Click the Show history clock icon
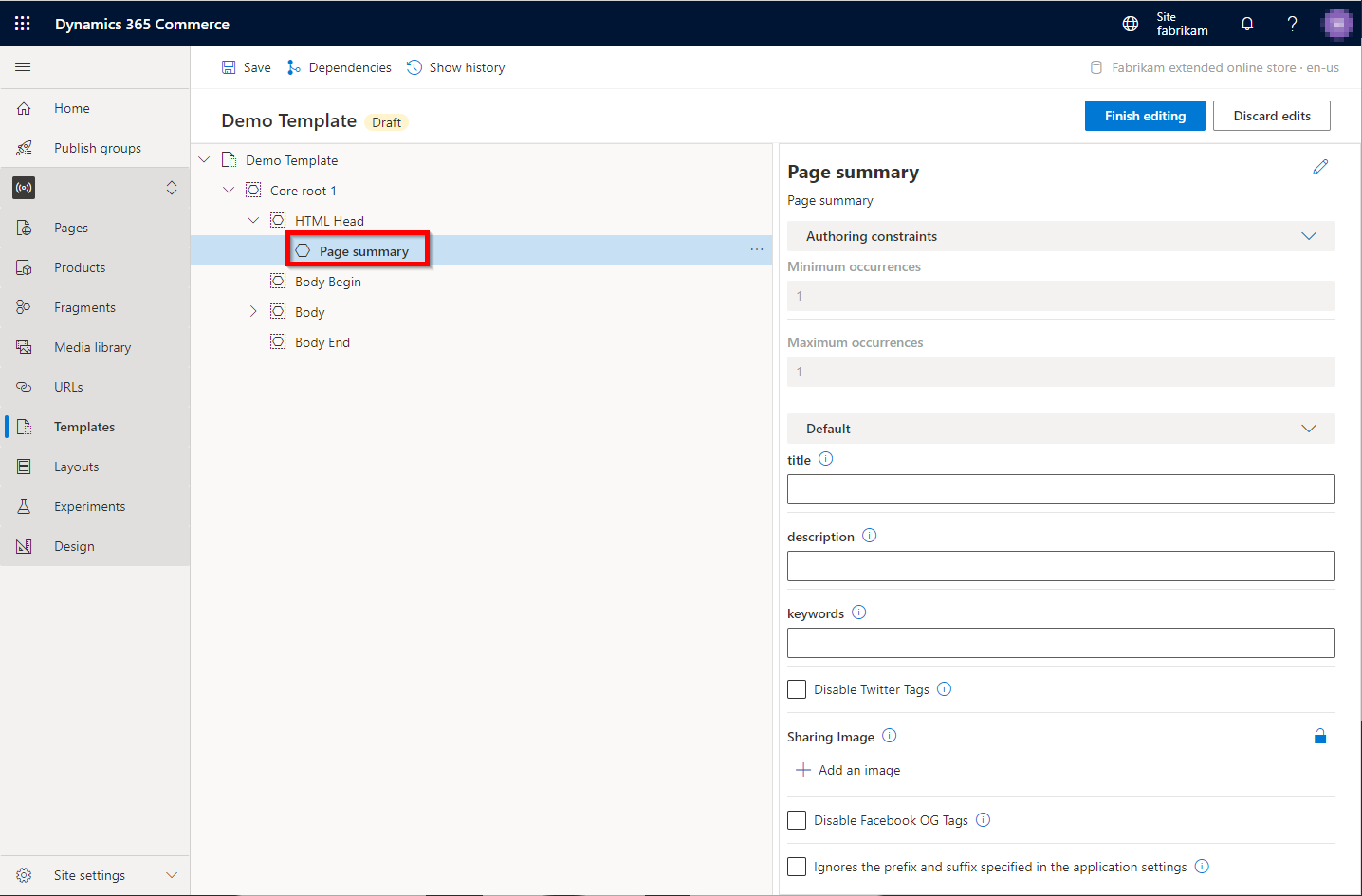The height and width of the screenshot is (896, 1362). pos(414,67)
